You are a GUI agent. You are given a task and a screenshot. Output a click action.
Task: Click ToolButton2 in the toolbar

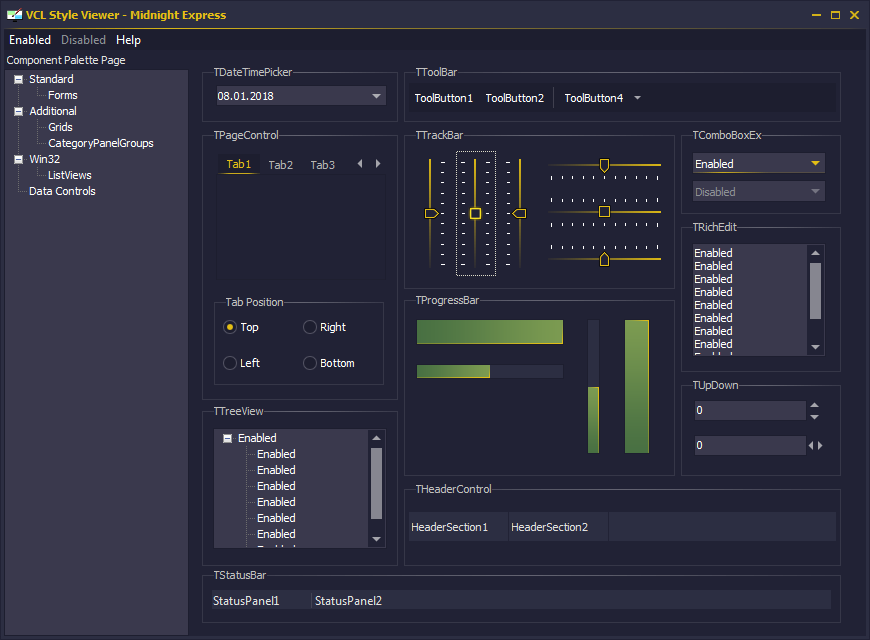[515, 98]
